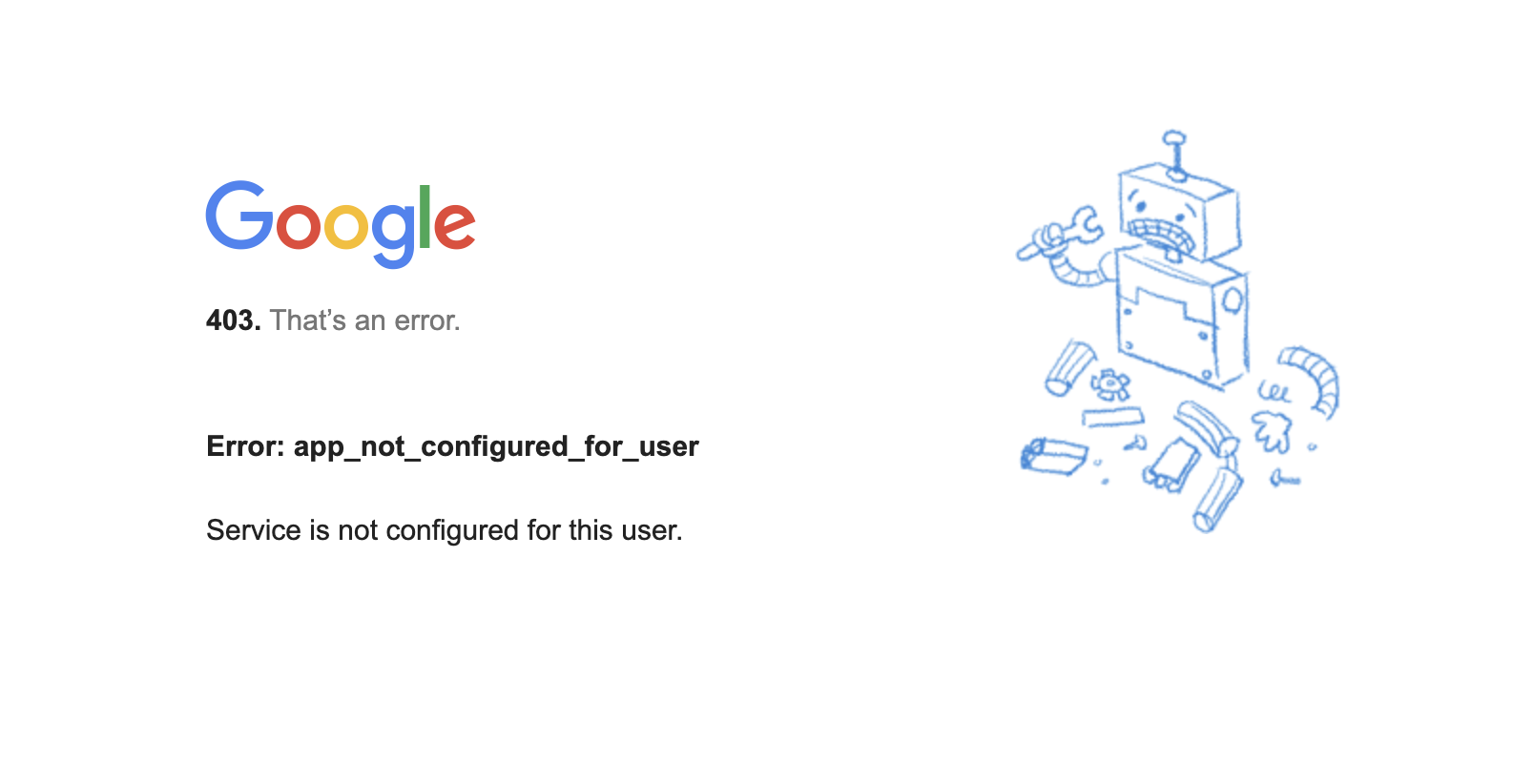Select the bold 403 error code
The width and height of the screenshot is (1513, 784).
coord(234,320)
